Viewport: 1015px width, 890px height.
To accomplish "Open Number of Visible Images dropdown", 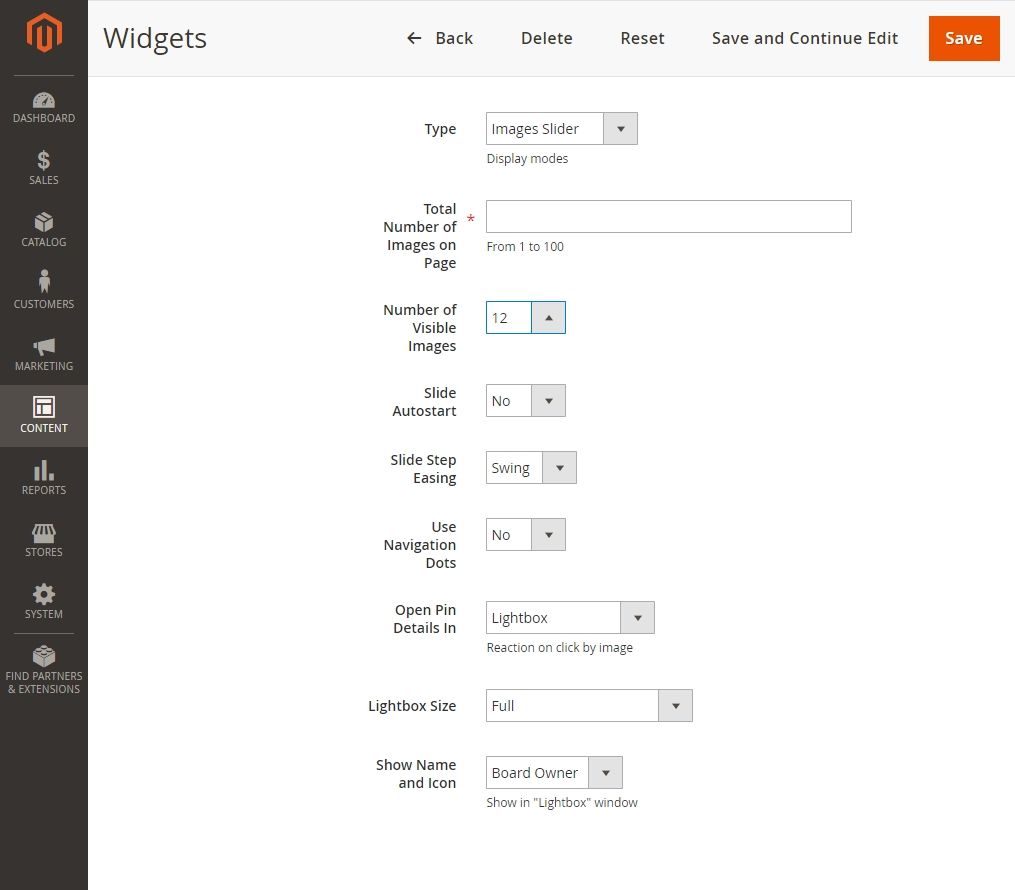I will 526,318.
